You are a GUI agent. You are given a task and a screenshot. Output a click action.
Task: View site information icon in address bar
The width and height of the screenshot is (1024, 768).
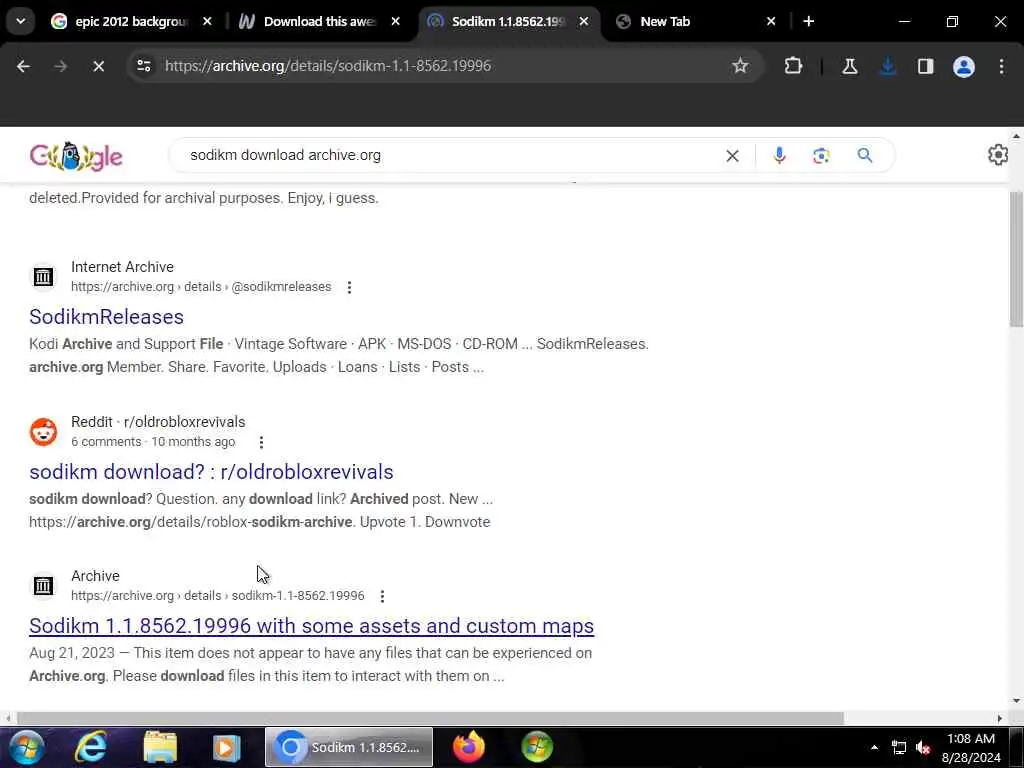click(144, 66)
